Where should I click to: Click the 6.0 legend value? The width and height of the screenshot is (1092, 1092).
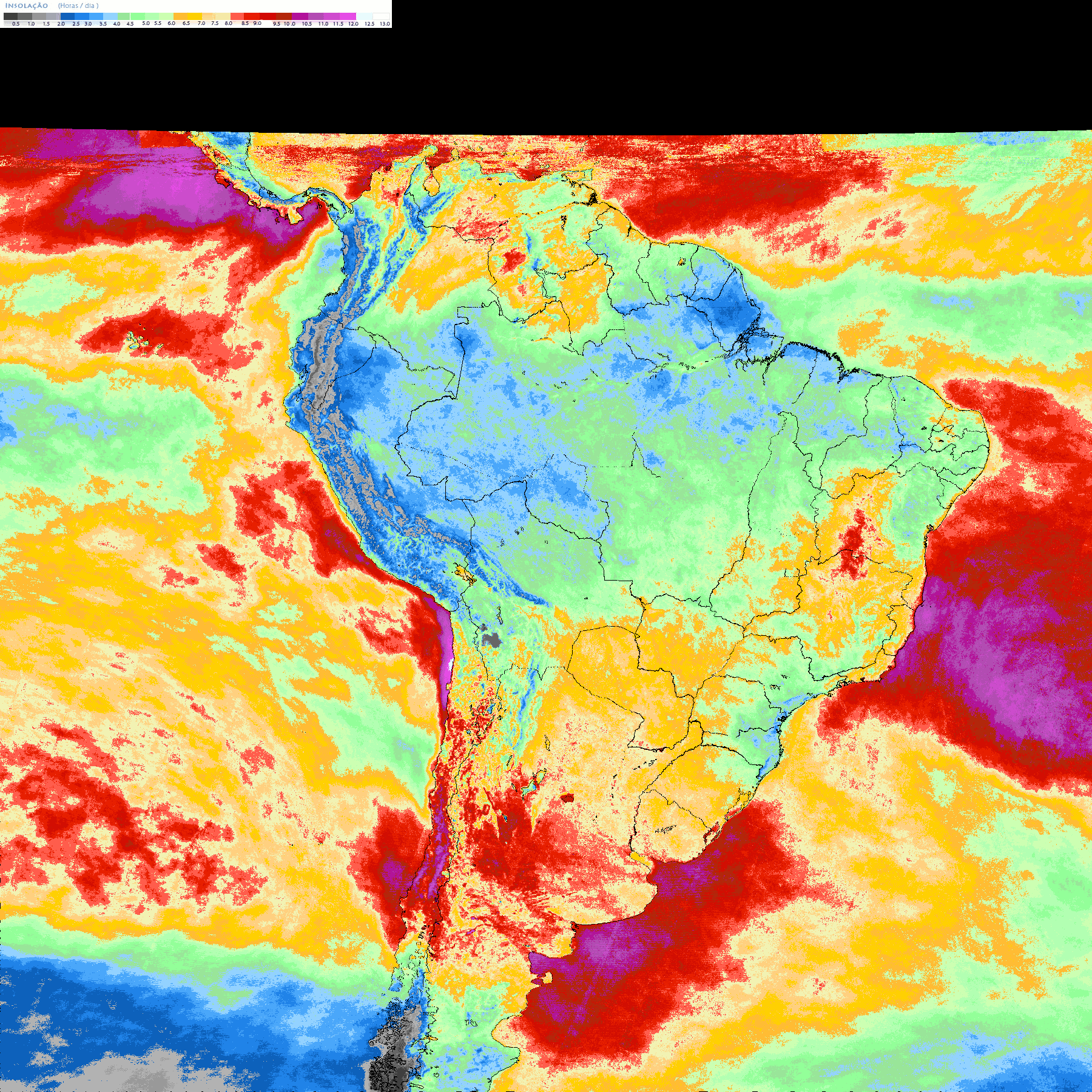171,23
